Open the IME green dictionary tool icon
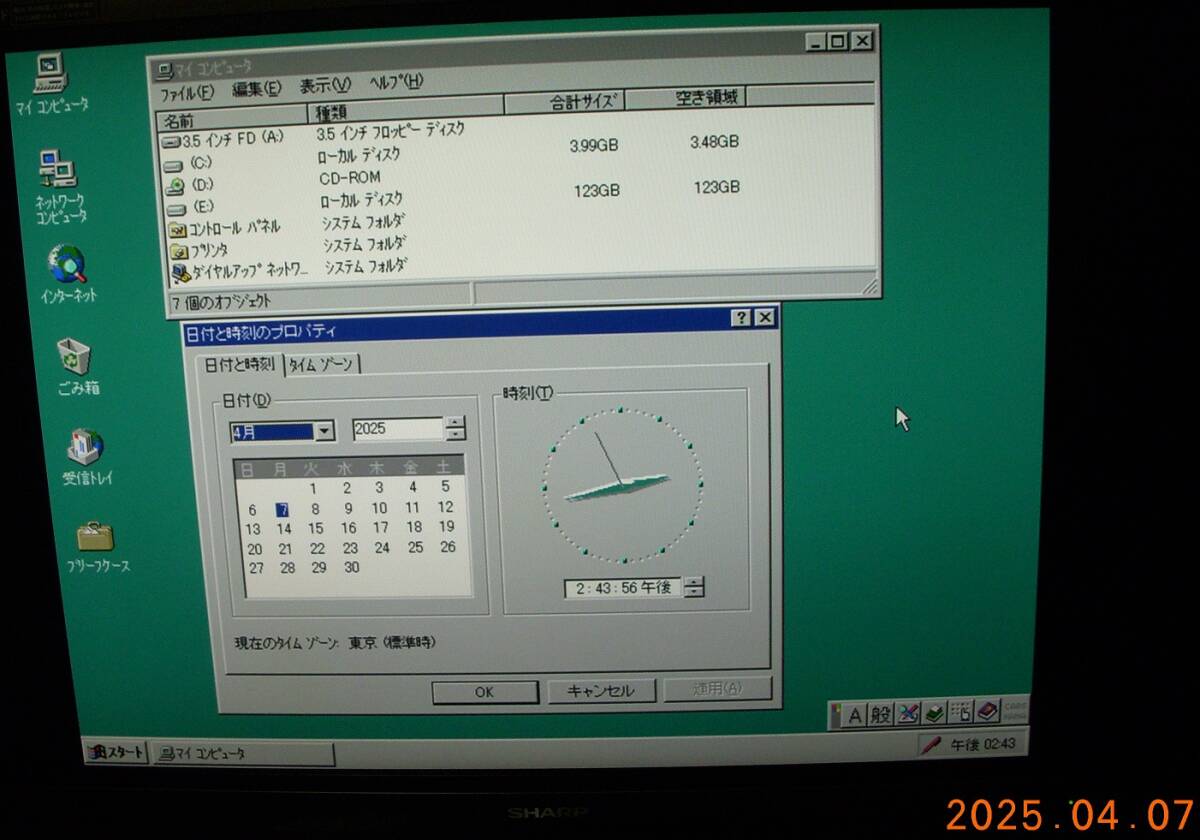1200x840 pixels. (934, 713)
